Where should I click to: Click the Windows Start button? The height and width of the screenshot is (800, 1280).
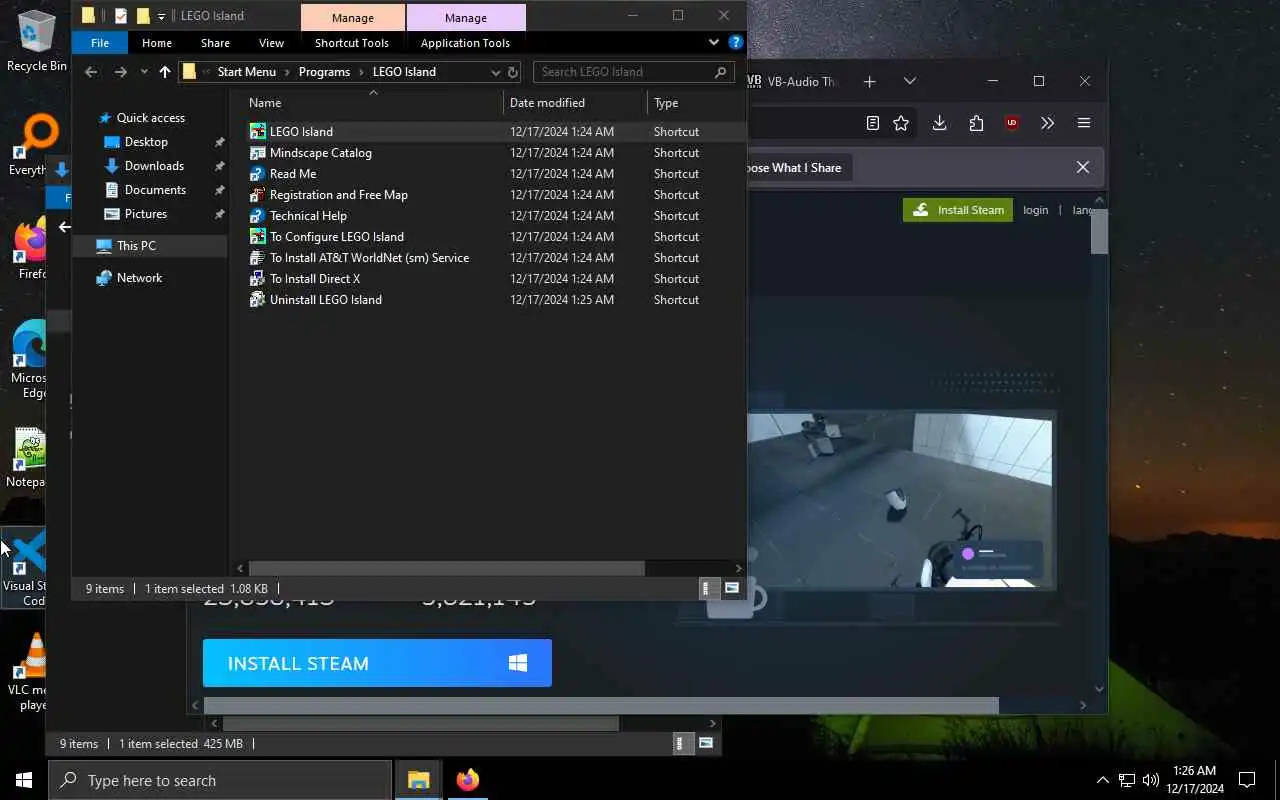[x=24, y=780]
